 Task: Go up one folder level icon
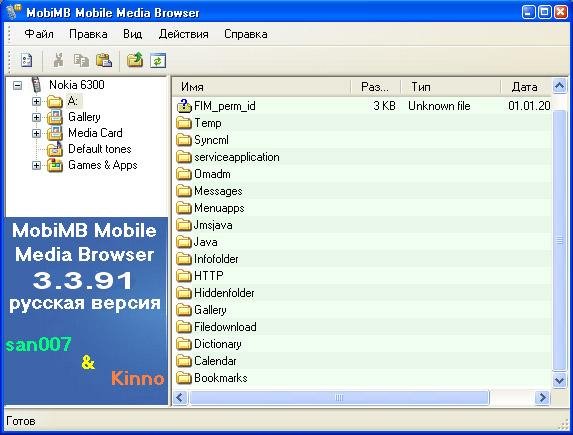(135, 60)
